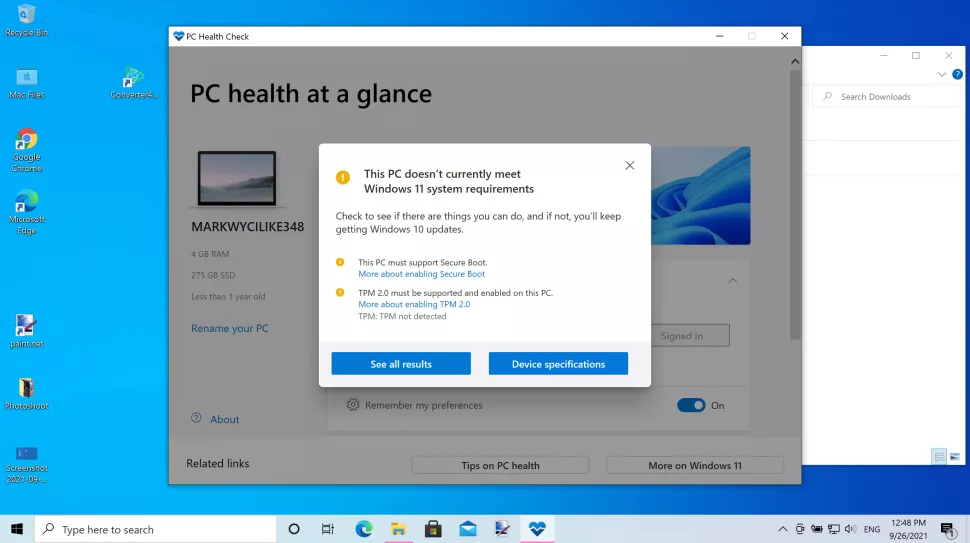The width and height of the screenshot is (970, 543).
Task: Open the Mail app from the taskbar
Action: [x=468, y=529]
